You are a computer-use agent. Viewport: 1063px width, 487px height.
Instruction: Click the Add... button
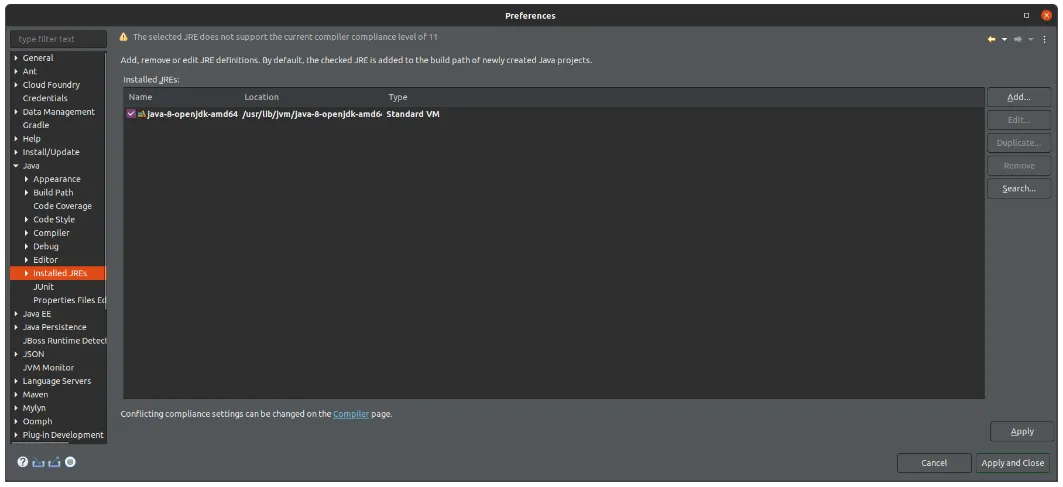1018,97
